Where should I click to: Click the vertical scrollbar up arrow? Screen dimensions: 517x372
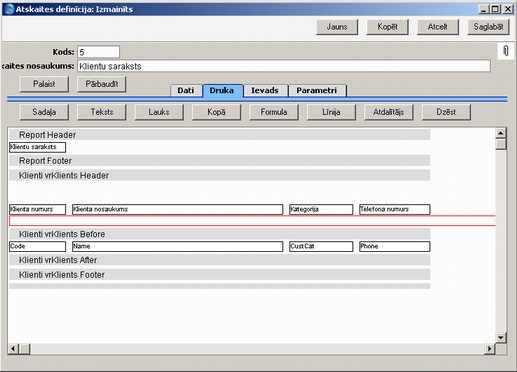[x=500, y=133]
